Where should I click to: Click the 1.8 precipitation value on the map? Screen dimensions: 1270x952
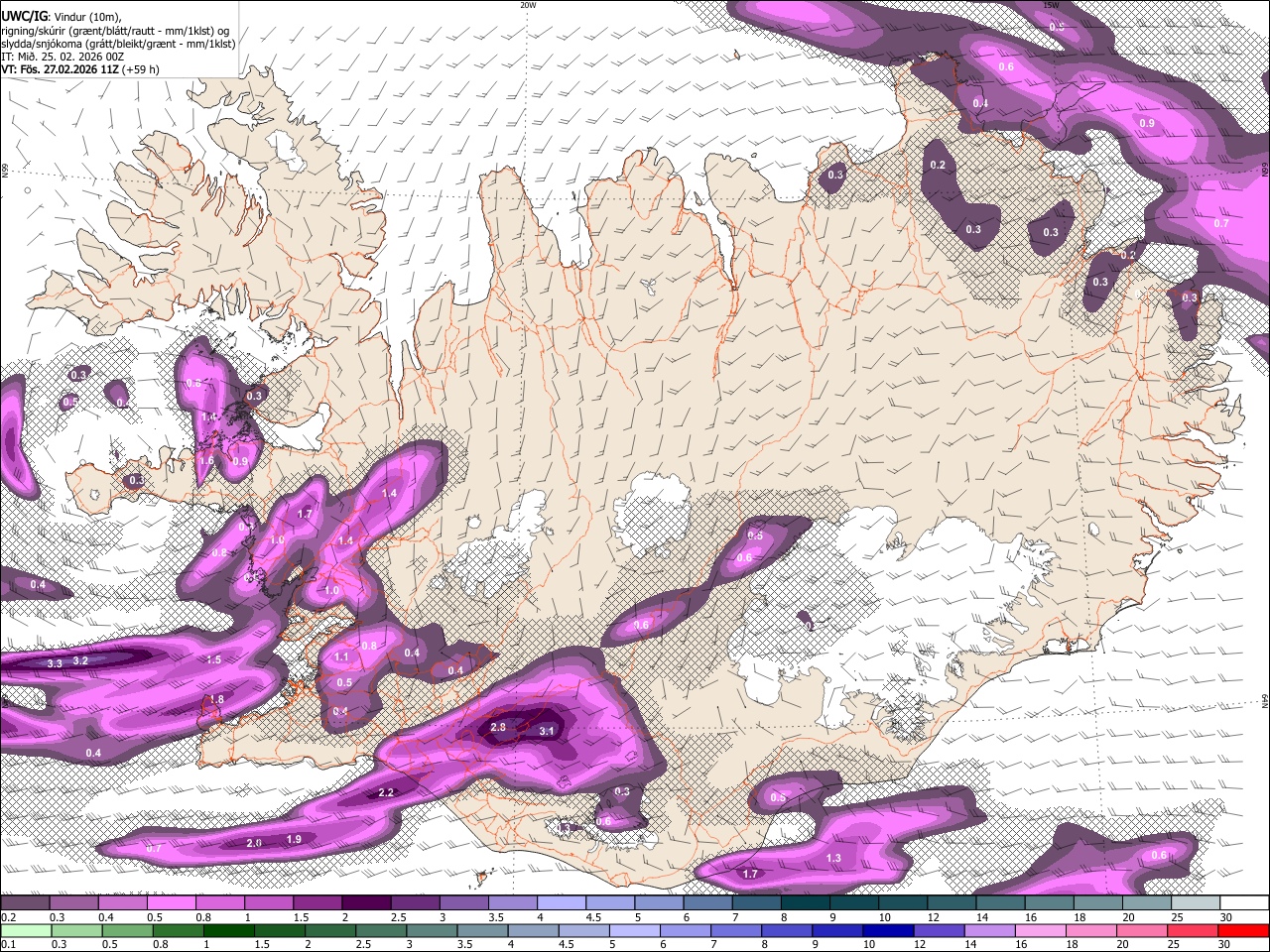217,699
